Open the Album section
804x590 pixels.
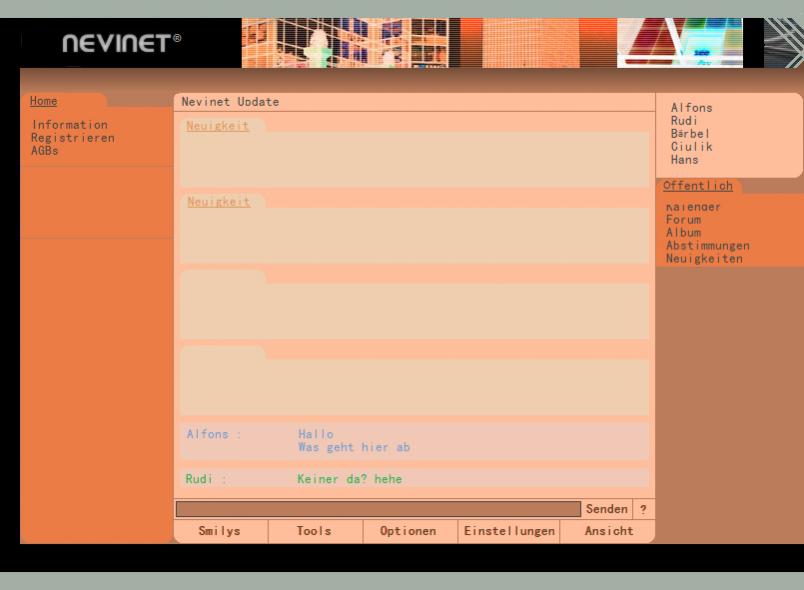(x=683, y=233)
